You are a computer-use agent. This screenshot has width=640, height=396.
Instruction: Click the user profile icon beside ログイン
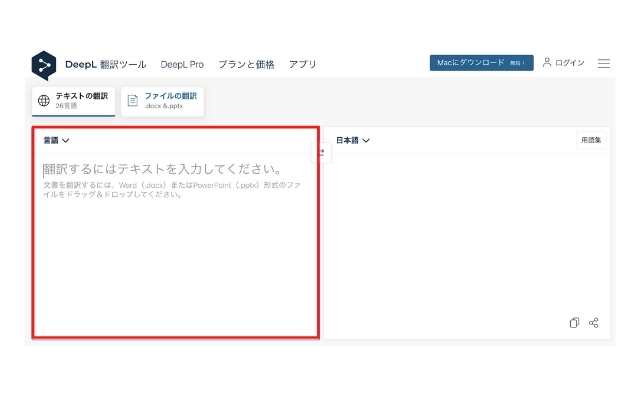click(547, 62)
